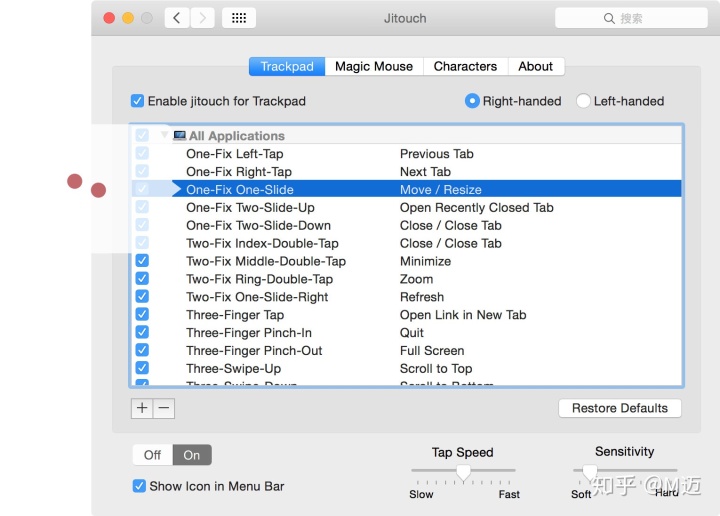The height and width of the screenshot is (516, 720).
Task: Select One-Fix Left-Tap gesture row
Action: coord(406,154)
